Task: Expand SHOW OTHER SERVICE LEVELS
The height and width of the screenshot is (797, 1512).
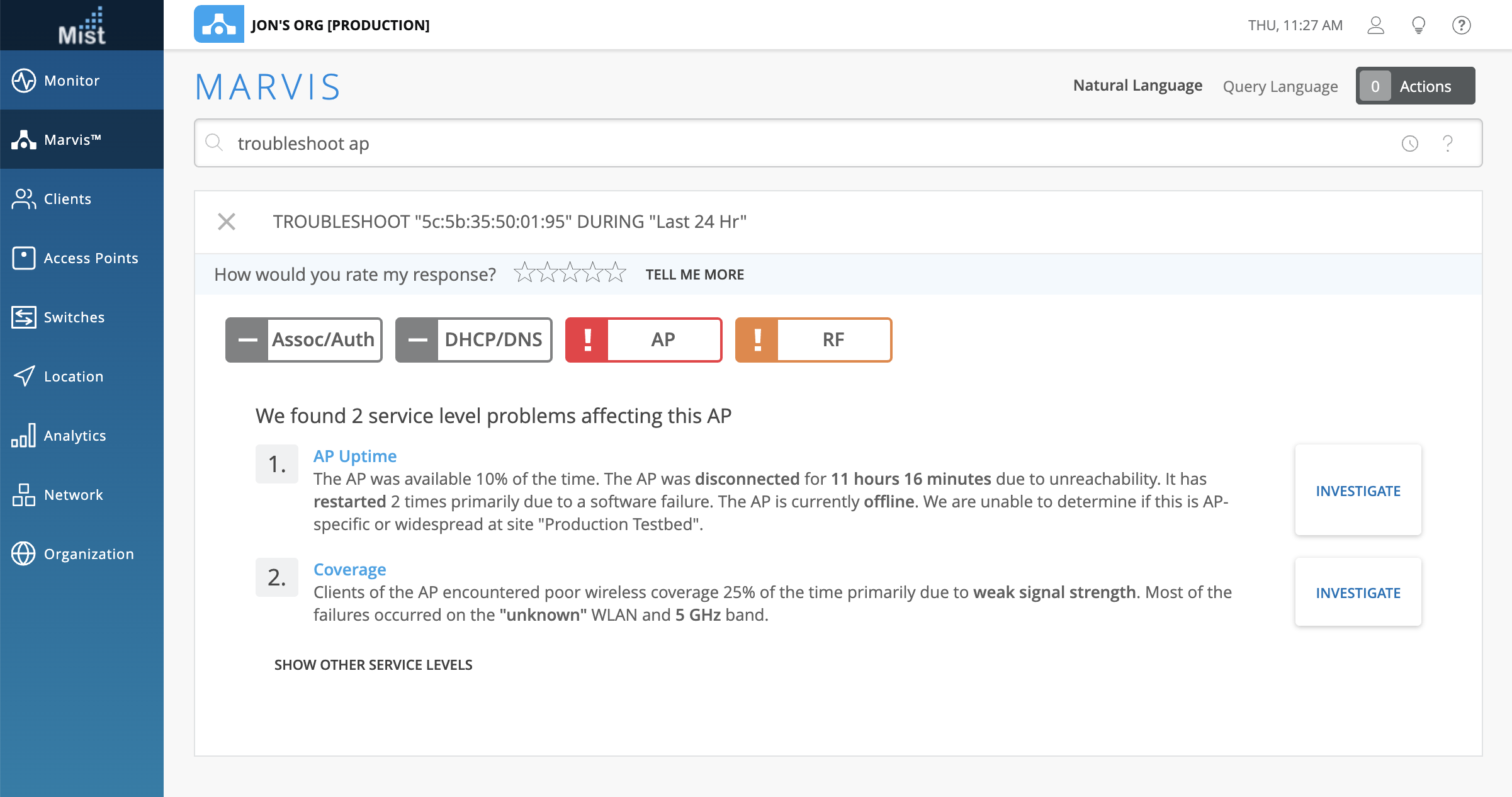Action: 373,665
